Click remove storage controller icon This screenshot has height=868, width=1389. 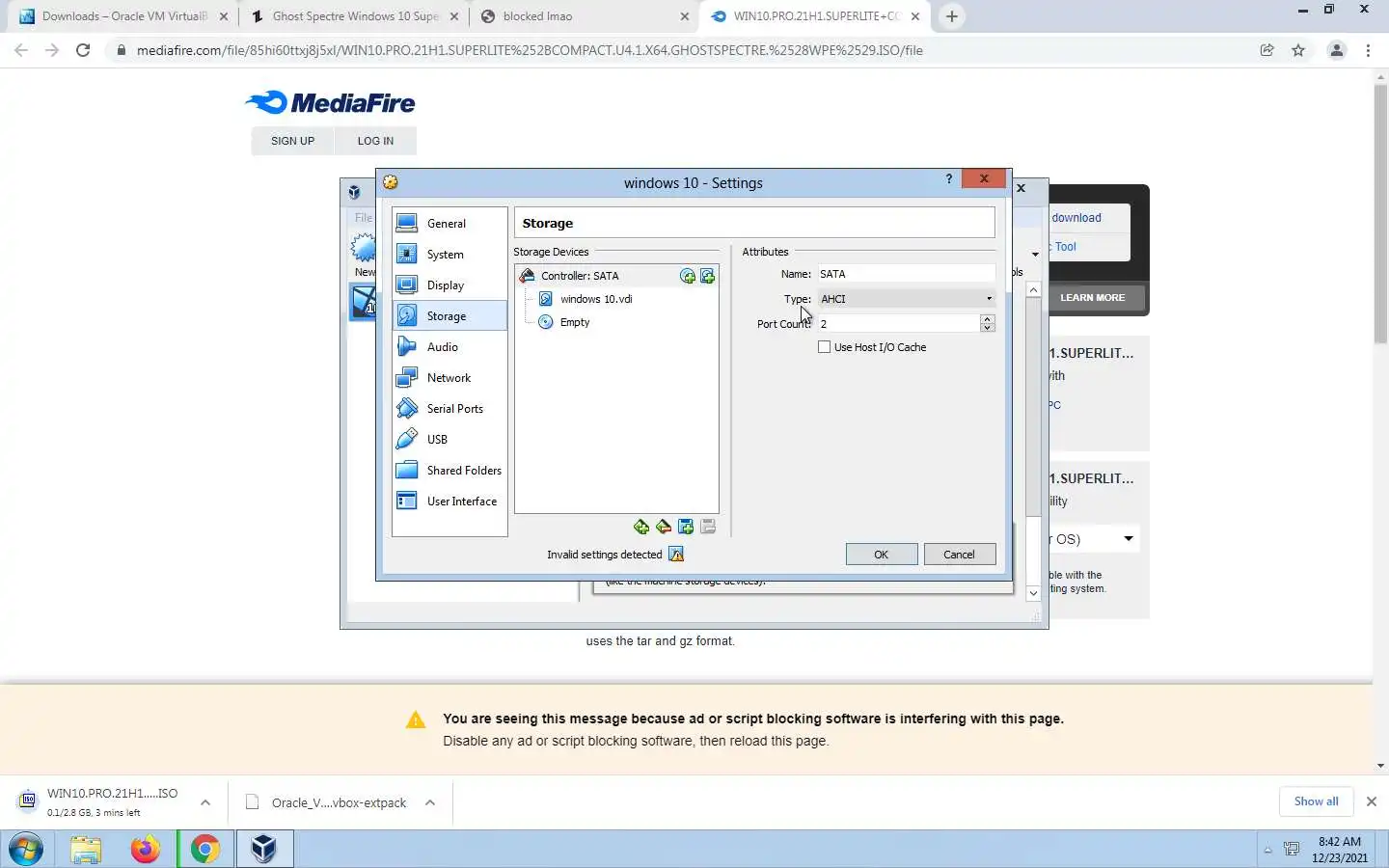click(664, 527)
